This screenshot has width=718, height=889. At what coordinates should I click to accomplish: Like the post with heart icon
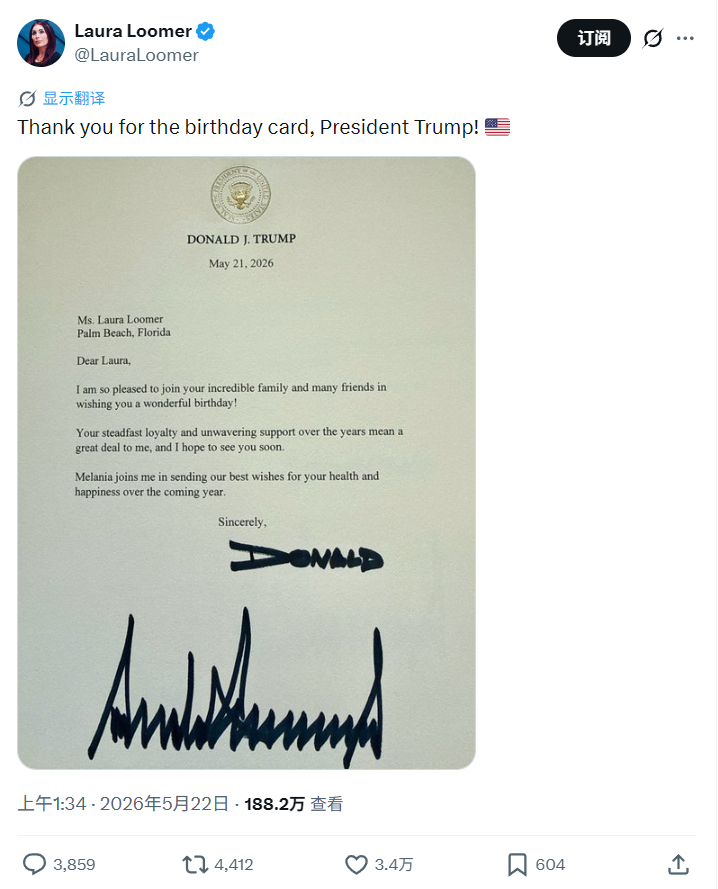(356, 864)
